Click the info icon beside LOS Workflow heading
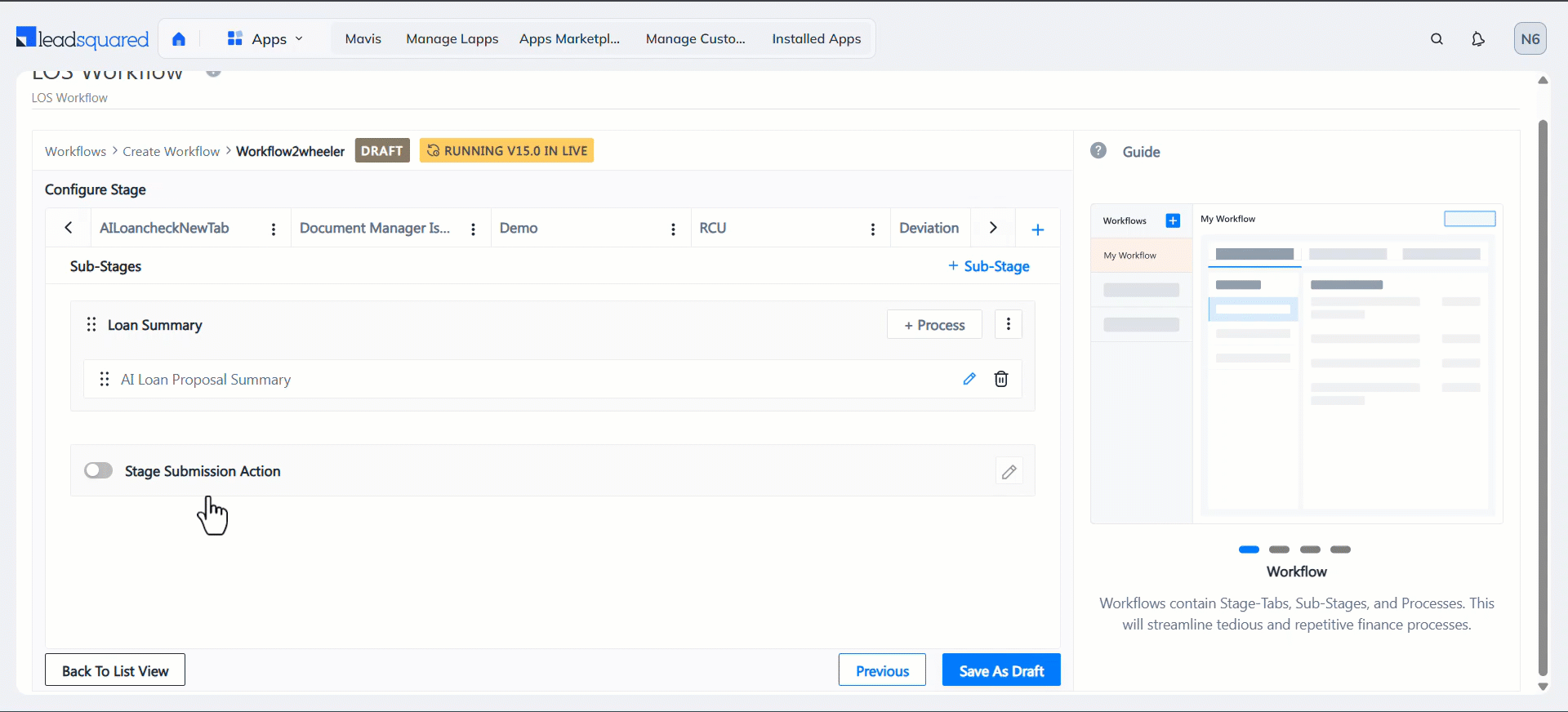The image size is (1568, 712). 213,72
